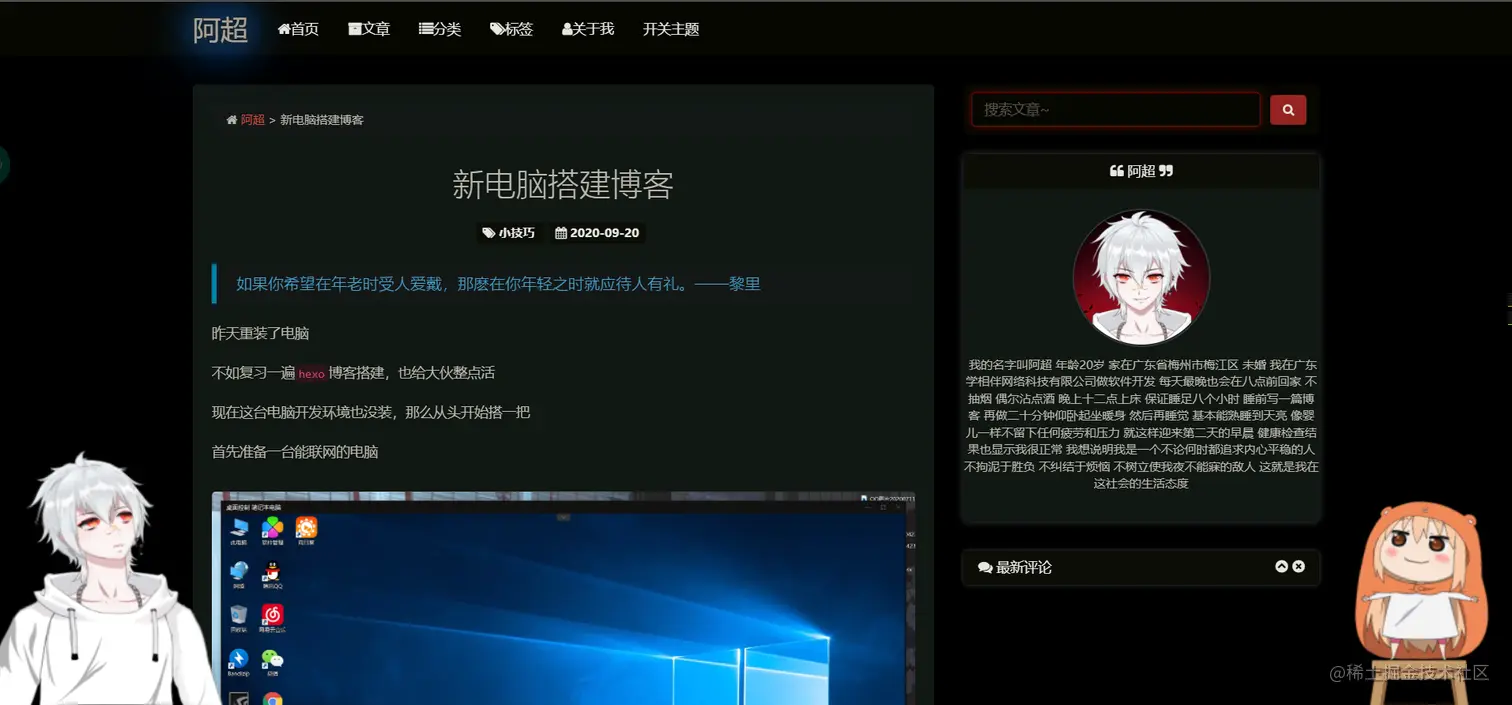The image size is (1512, 705).
Task: Click the 2020-09-20 date badge
Action: pyautogui.click(x=597, y=233)
